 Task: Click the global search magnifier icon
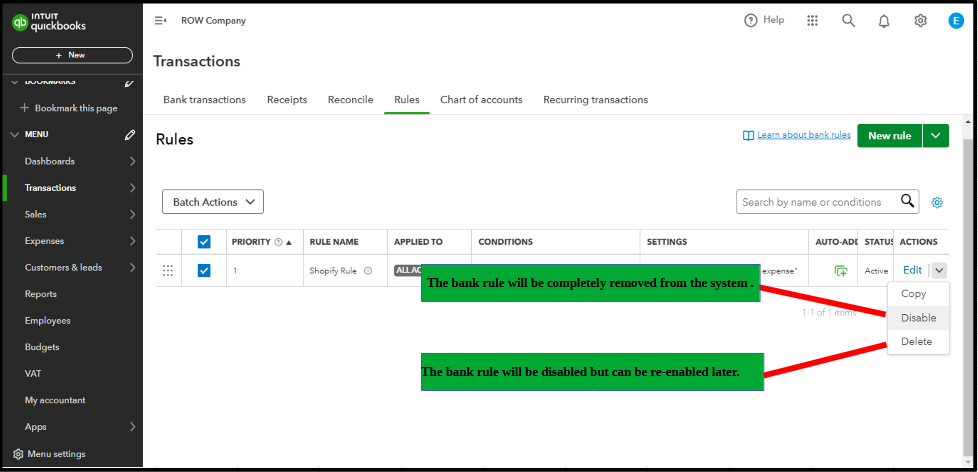tap(848, 21)
